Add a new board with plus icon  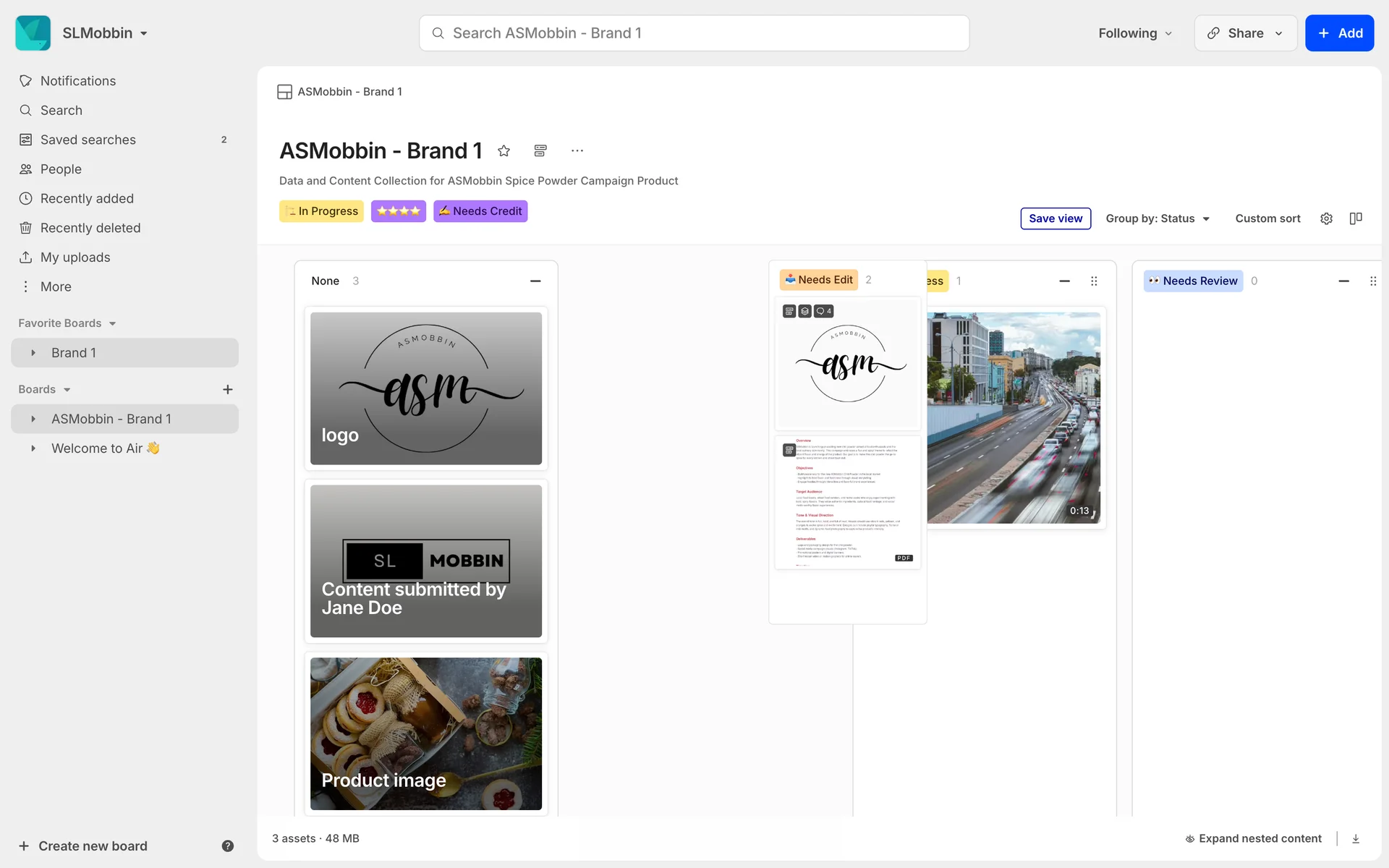click(x=227, y=389)
